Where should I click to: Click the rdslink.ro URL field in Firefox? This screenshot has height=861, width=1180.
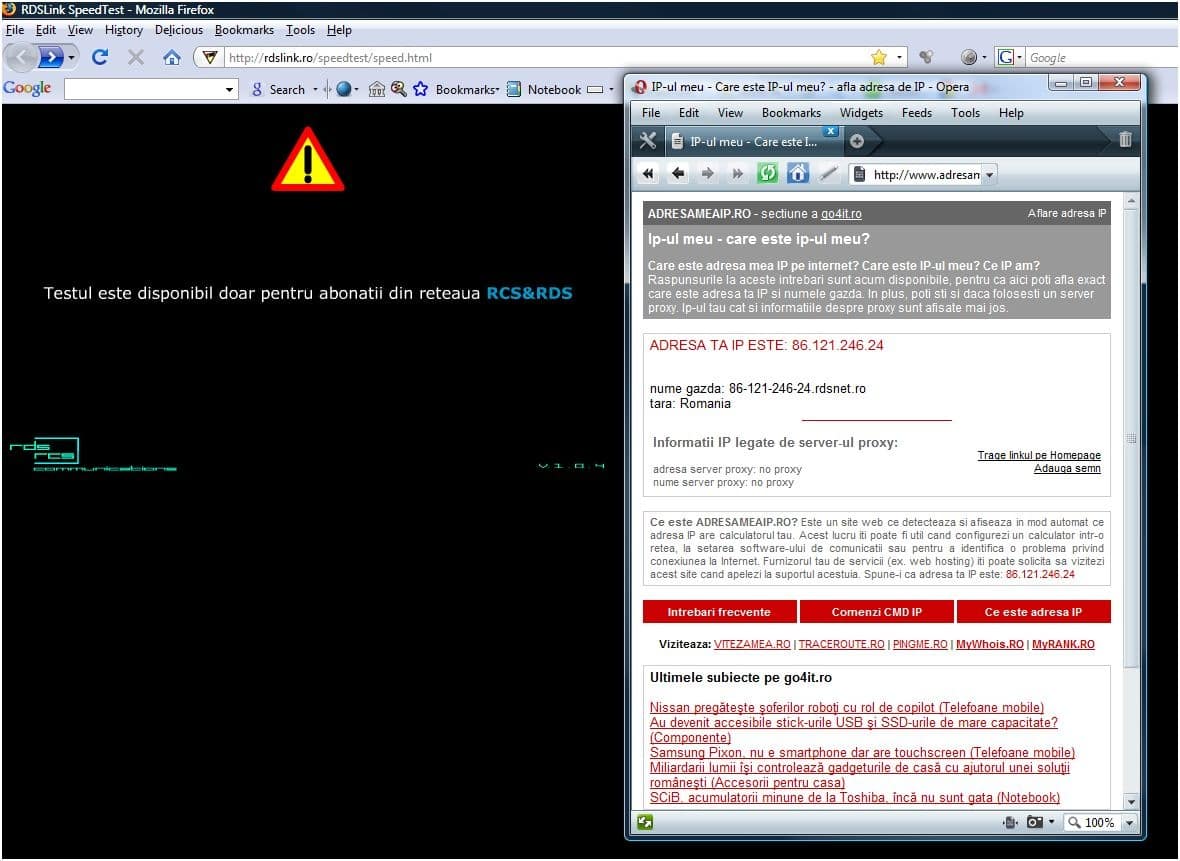[x=547, y=57]
